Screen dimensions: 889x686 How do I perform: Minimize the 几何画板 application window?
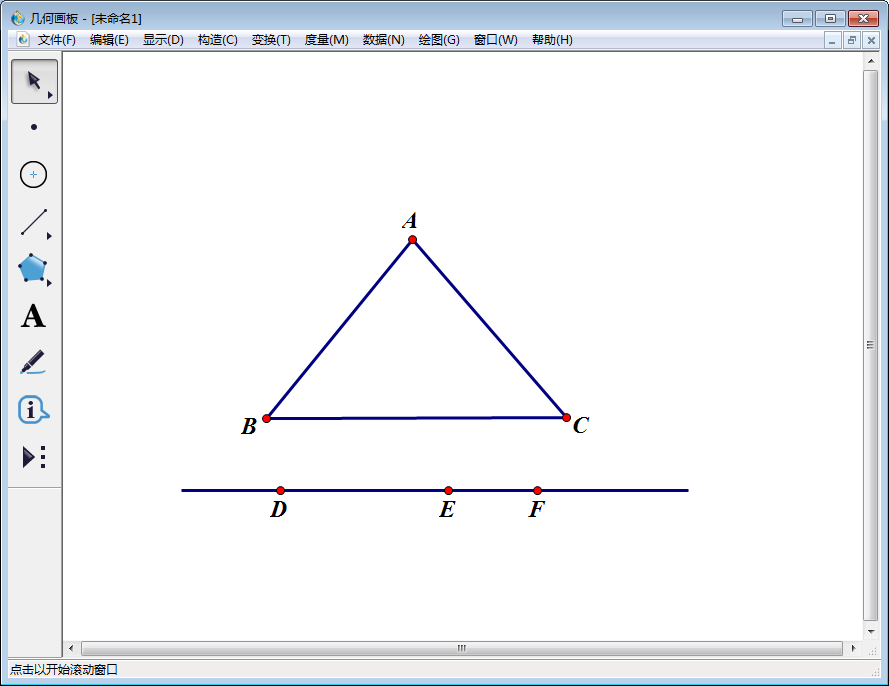click(798, 19)
